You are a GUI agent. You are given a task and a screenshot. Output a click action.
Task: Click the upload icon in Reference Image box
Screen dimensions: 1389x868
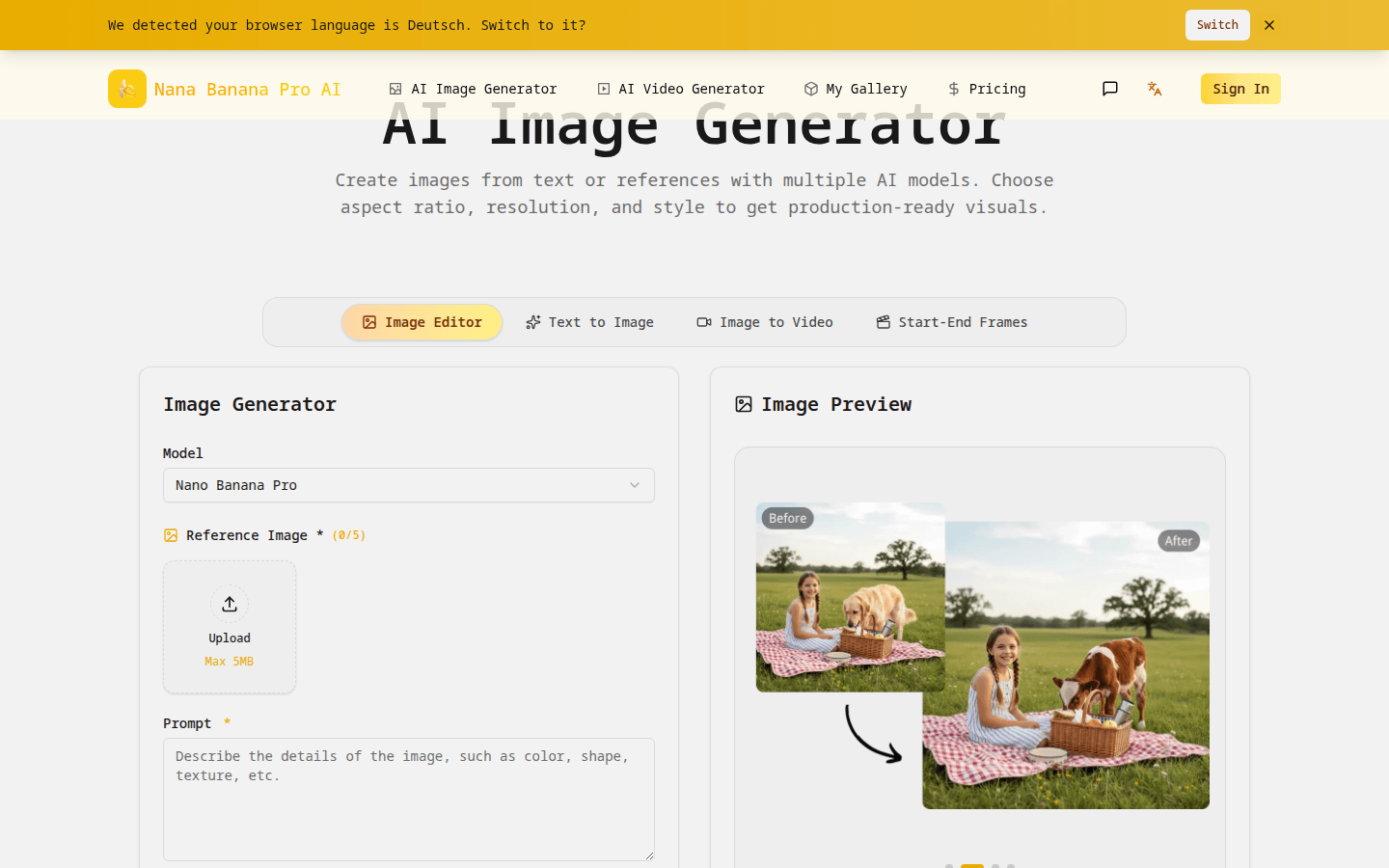pos(230,603)
